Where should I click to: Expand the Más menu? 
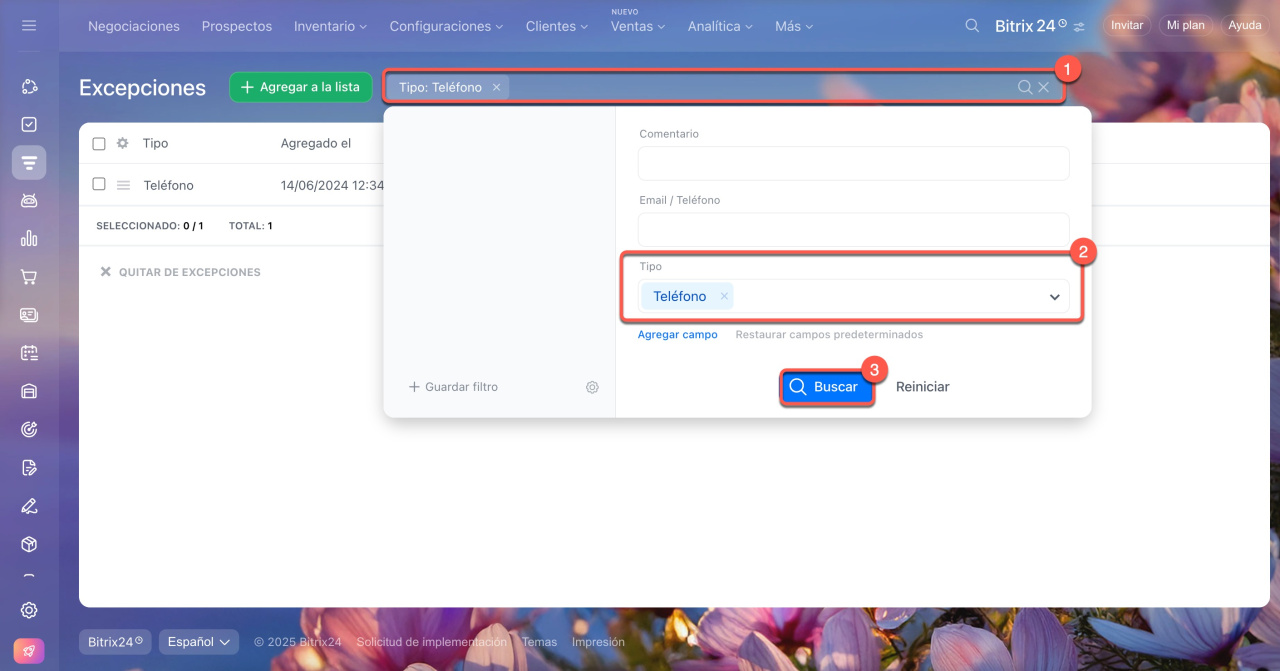(794, 26)
